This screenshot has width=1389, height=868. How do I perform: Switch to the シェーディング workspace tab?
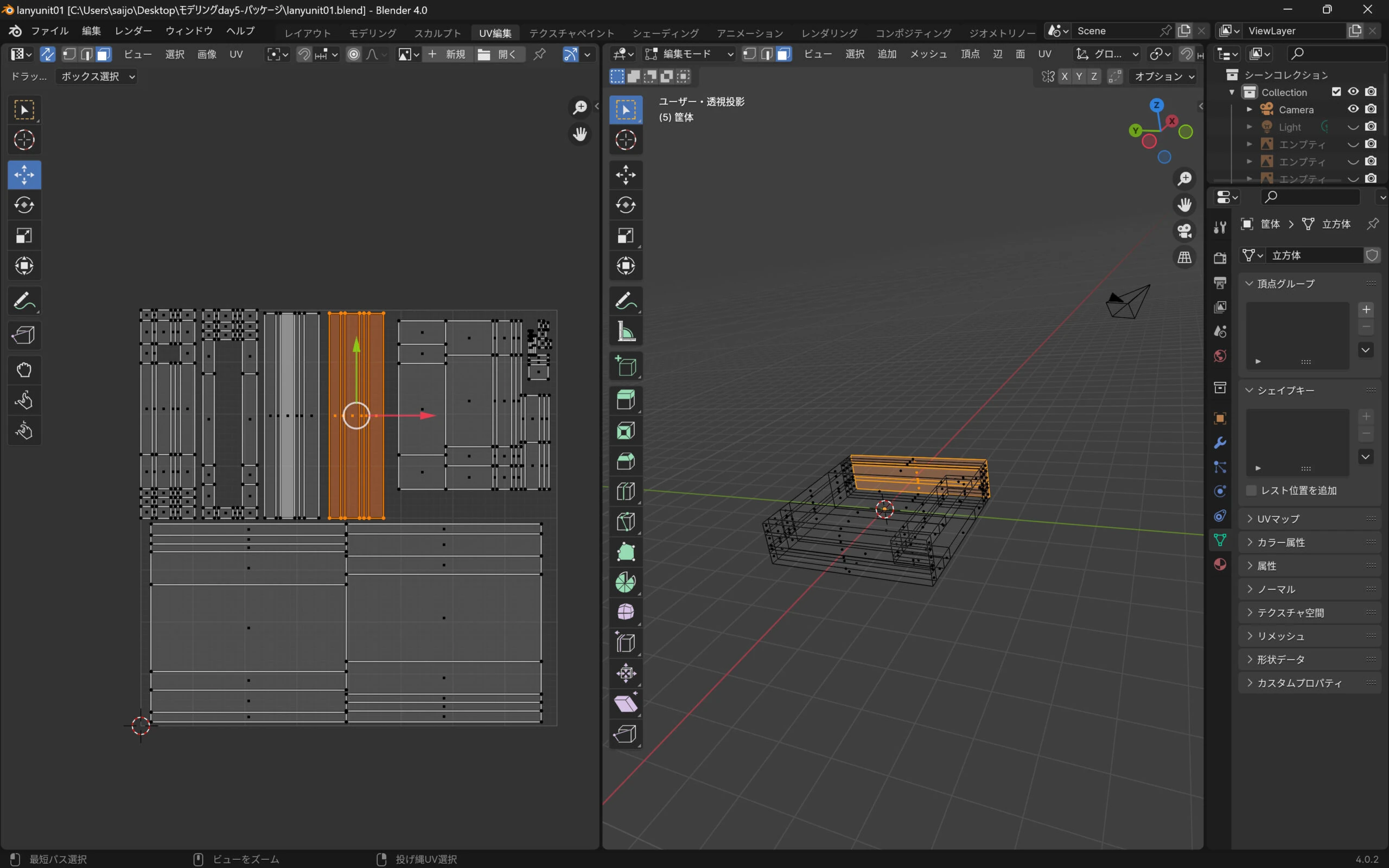(x=665, y=33)
